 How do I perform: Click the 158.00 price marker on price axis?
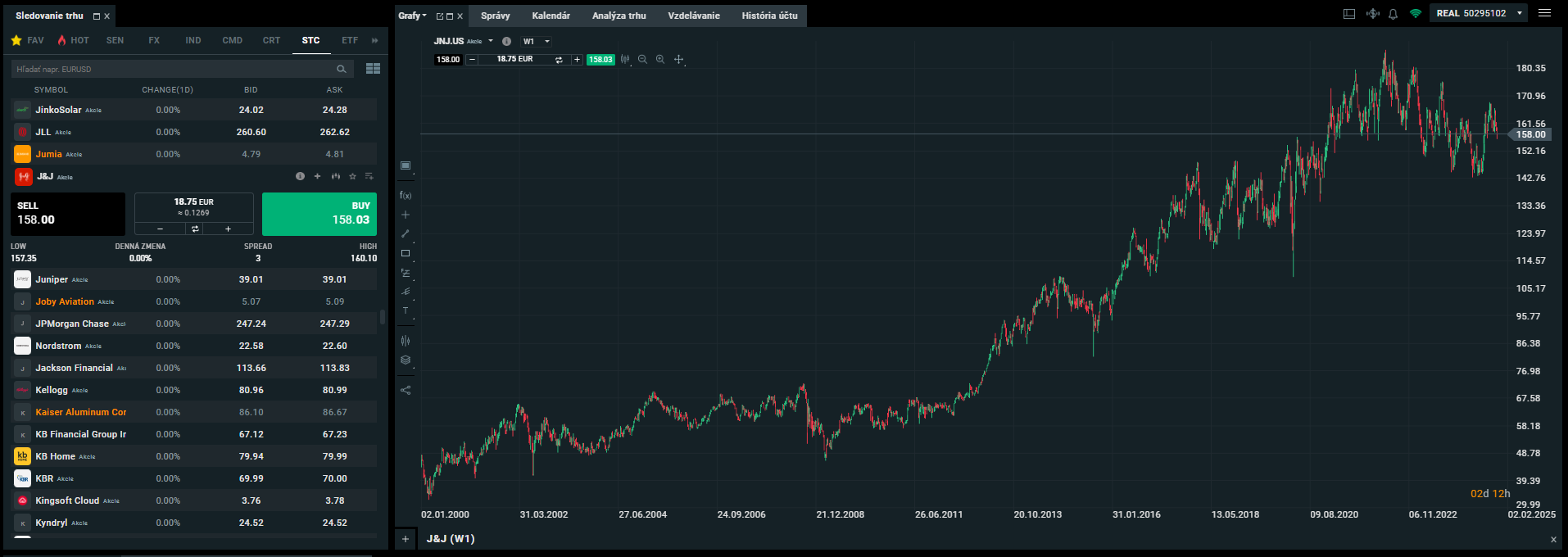pyautogui.click(x=1529, y=134)
